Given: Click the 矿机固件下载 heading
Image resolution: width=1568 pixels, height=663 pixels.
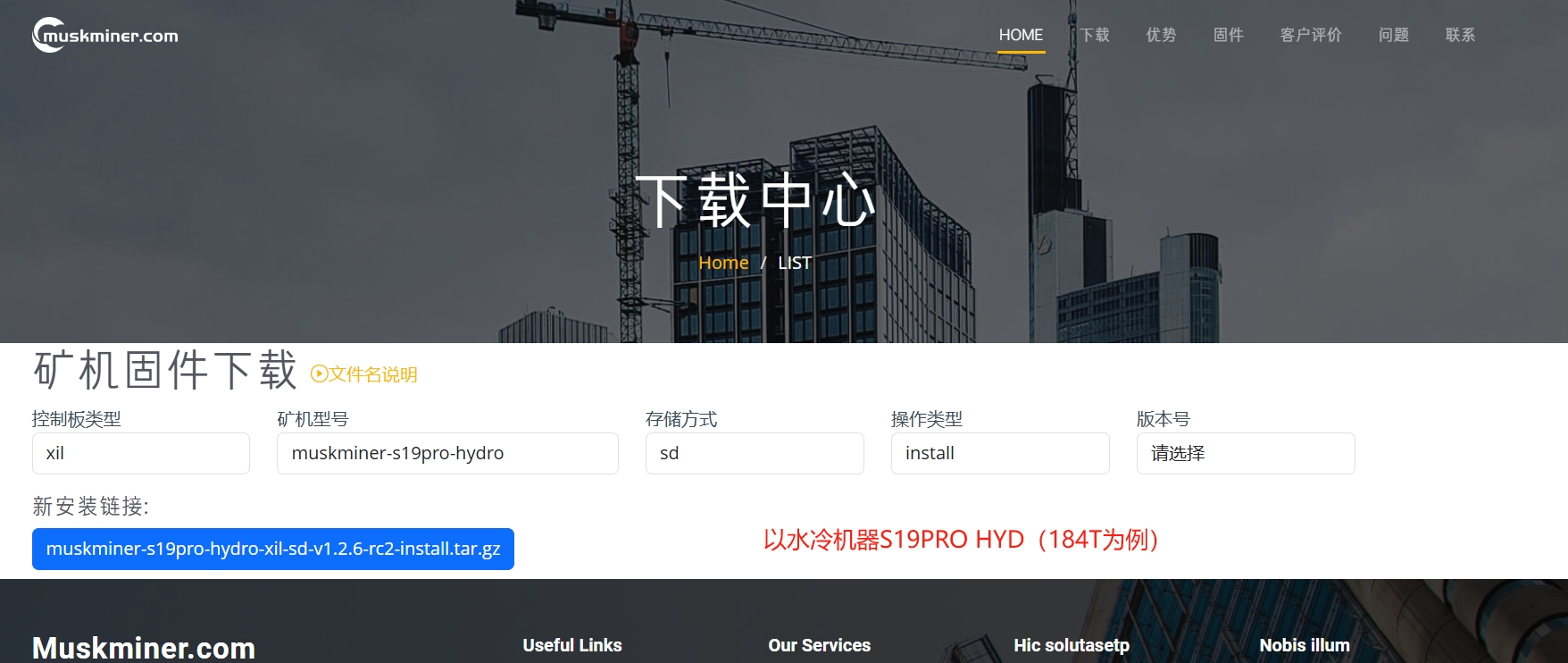Looking at the screenshot, I should (x=165, y=370).
